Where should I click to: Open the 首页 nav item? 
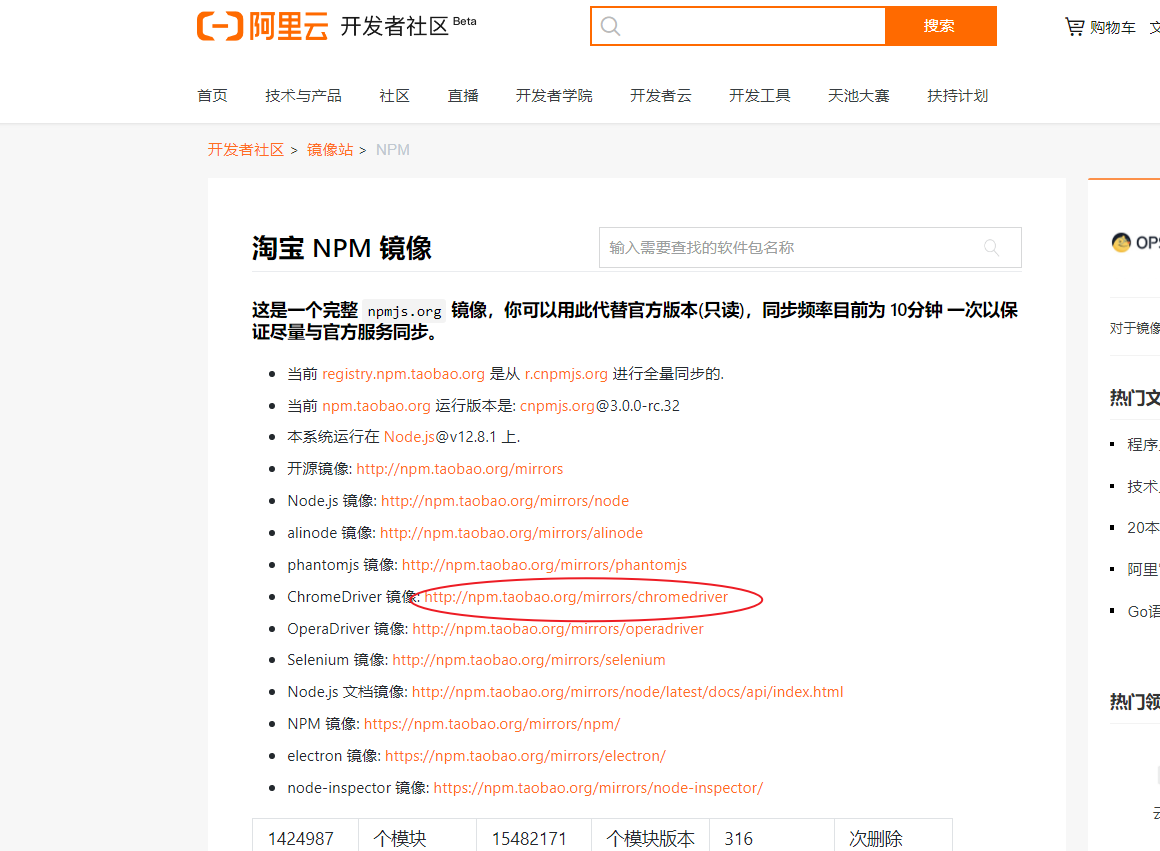point(212,95)
